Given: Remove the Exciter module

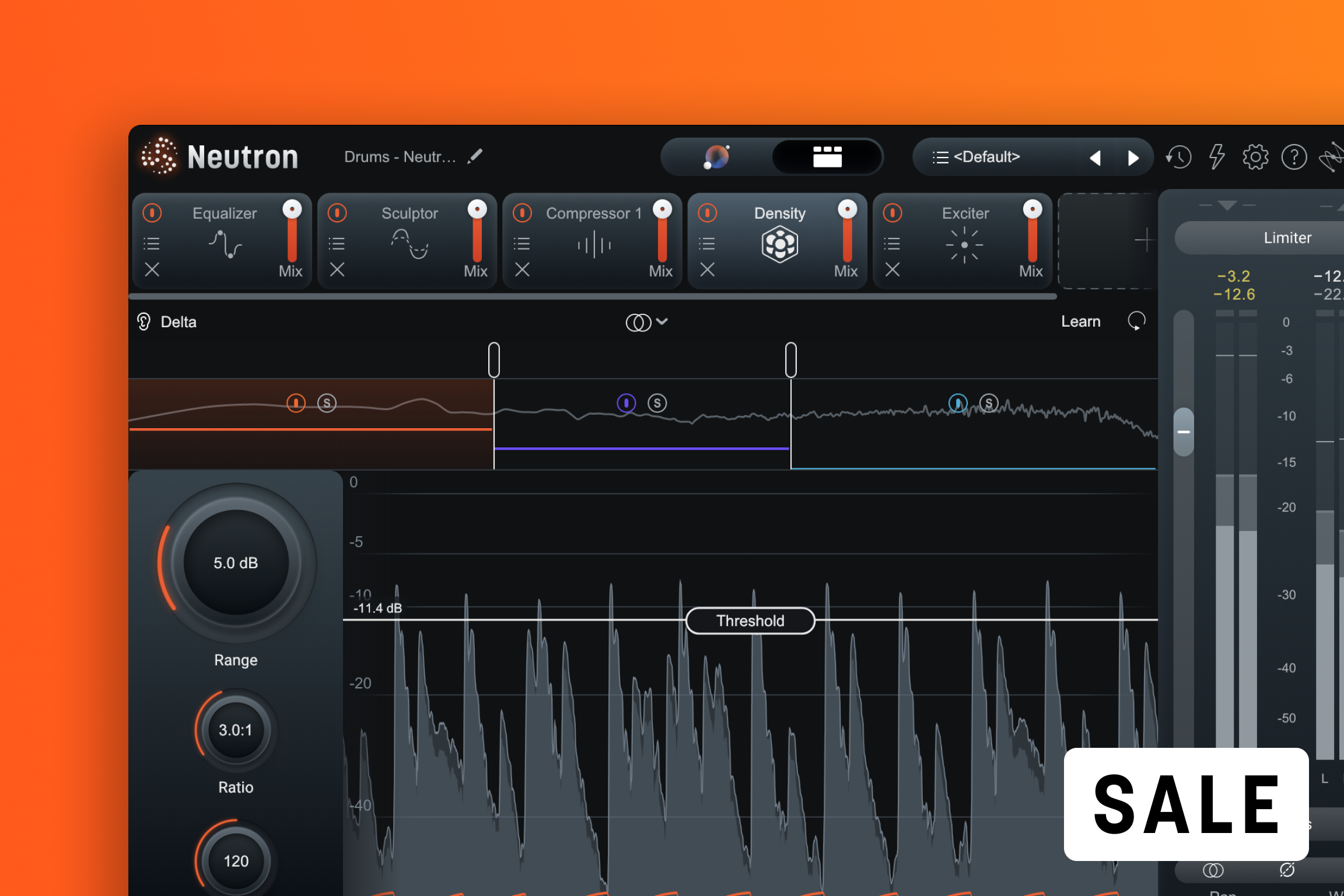Looking at the screenshot, I should 892,269.
